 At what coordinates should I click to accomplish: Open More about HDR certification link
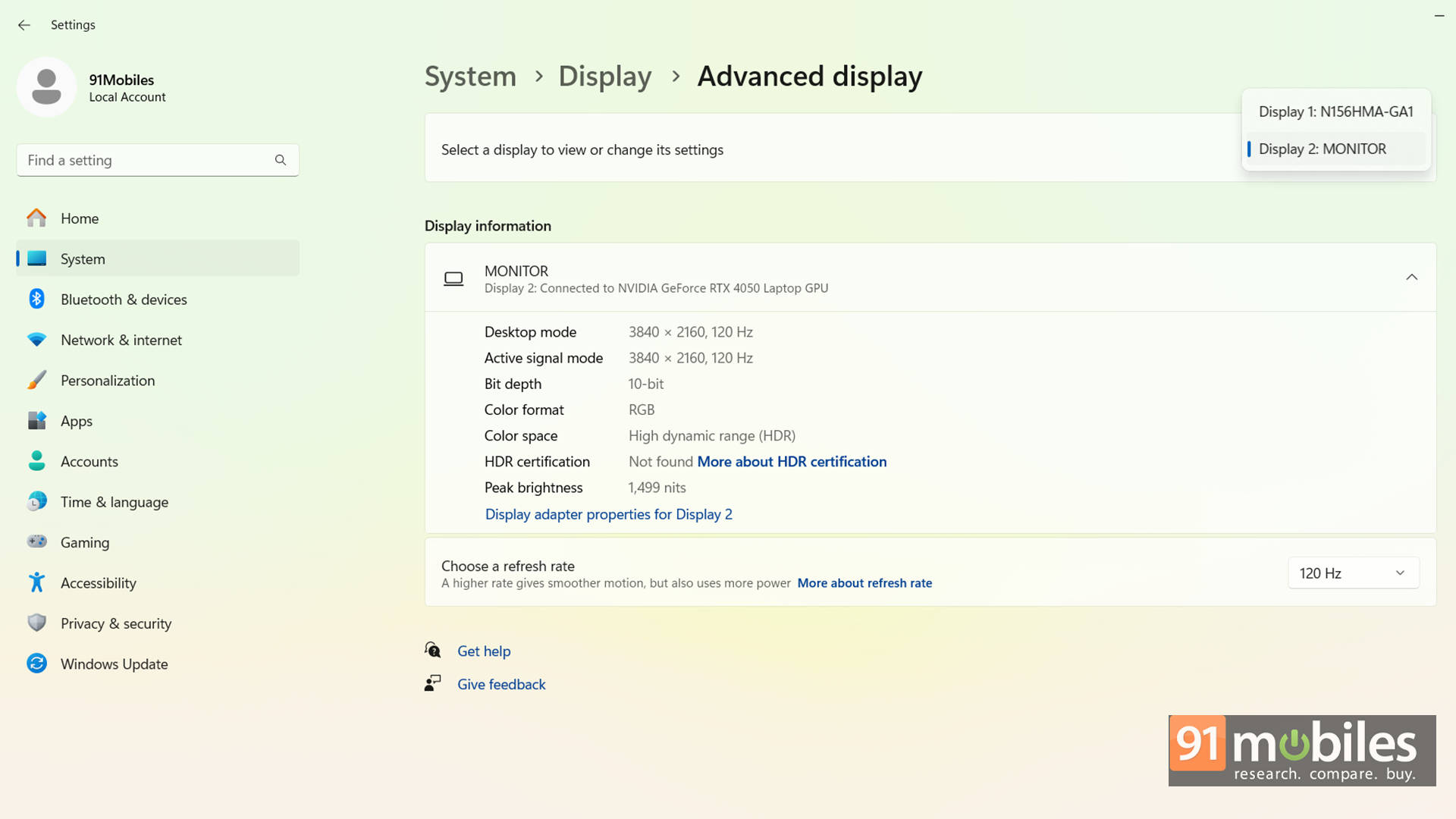click(x=792, y=462)
